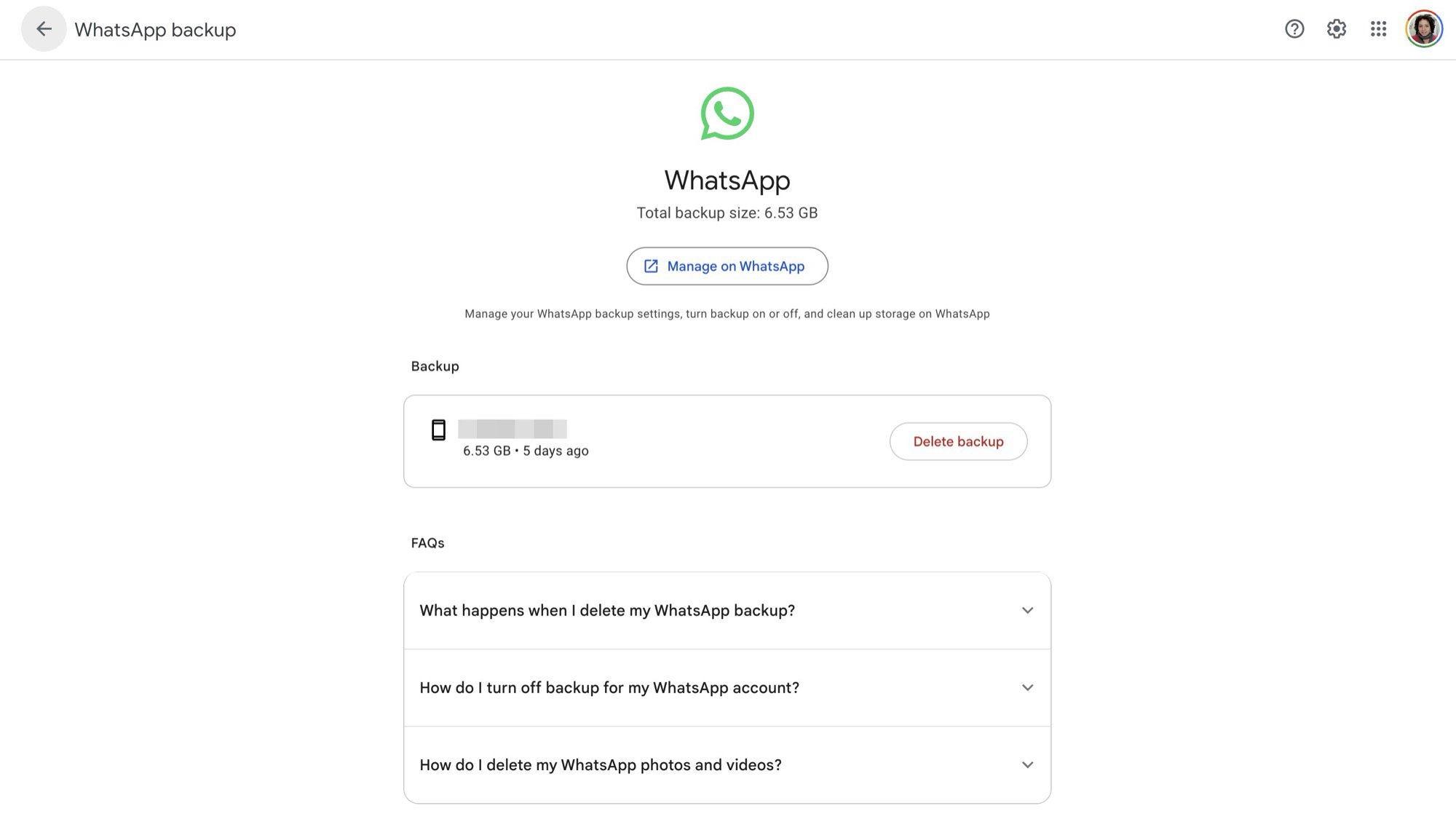Open "How do I turn off backup" question
Screen dimensions: 1456x819
609,687
